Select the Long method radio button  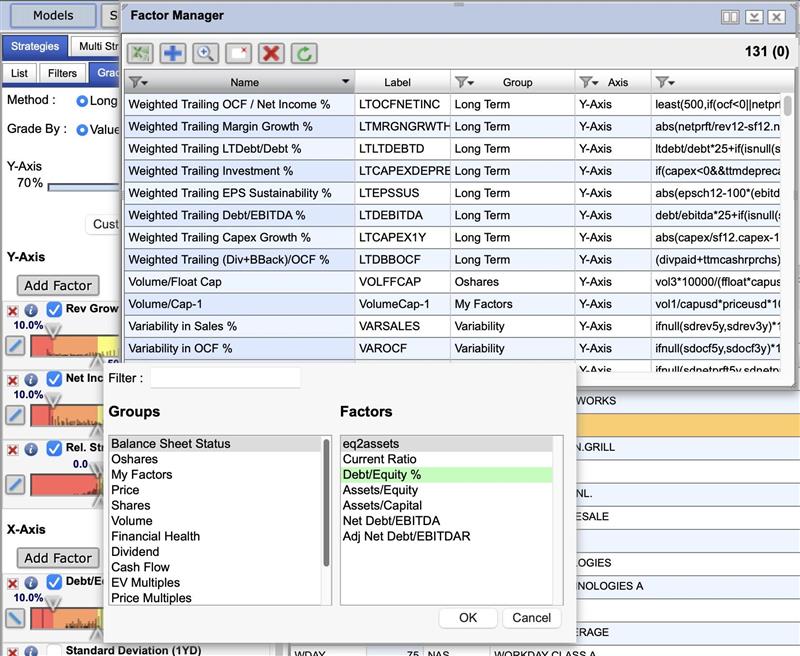(82, 101)
